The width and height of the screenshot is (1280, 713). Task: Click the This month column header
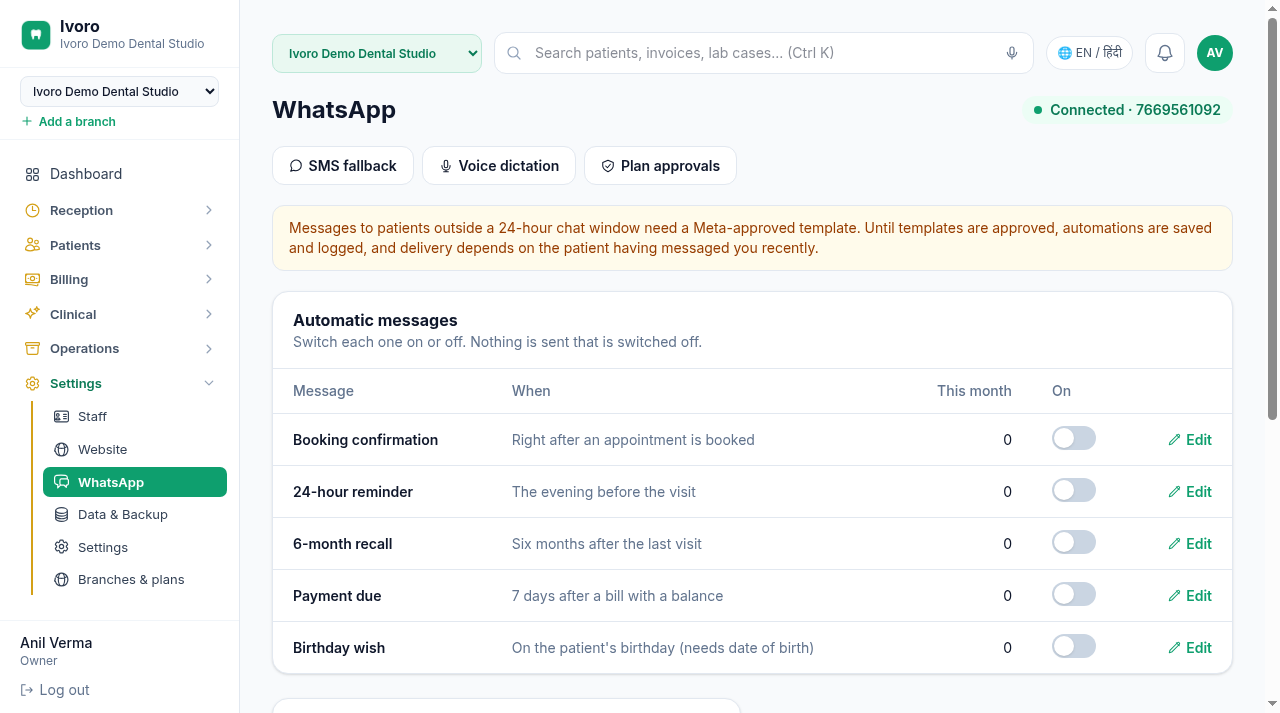pos(974,391)
